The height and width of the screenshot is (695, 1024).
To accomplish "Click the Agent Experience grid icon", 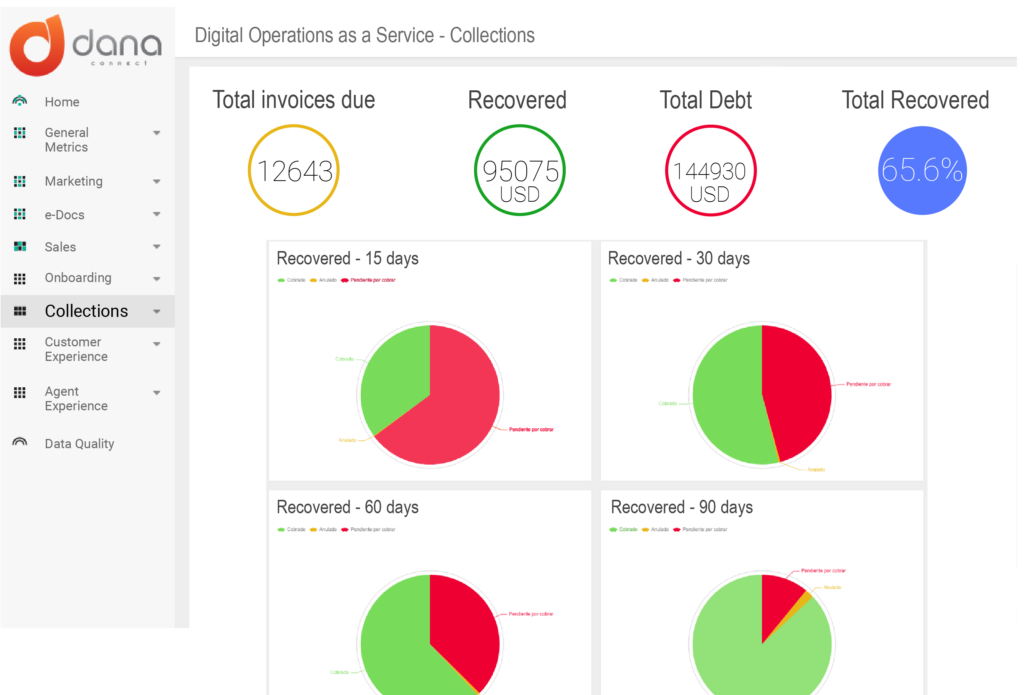I will 20,392.
